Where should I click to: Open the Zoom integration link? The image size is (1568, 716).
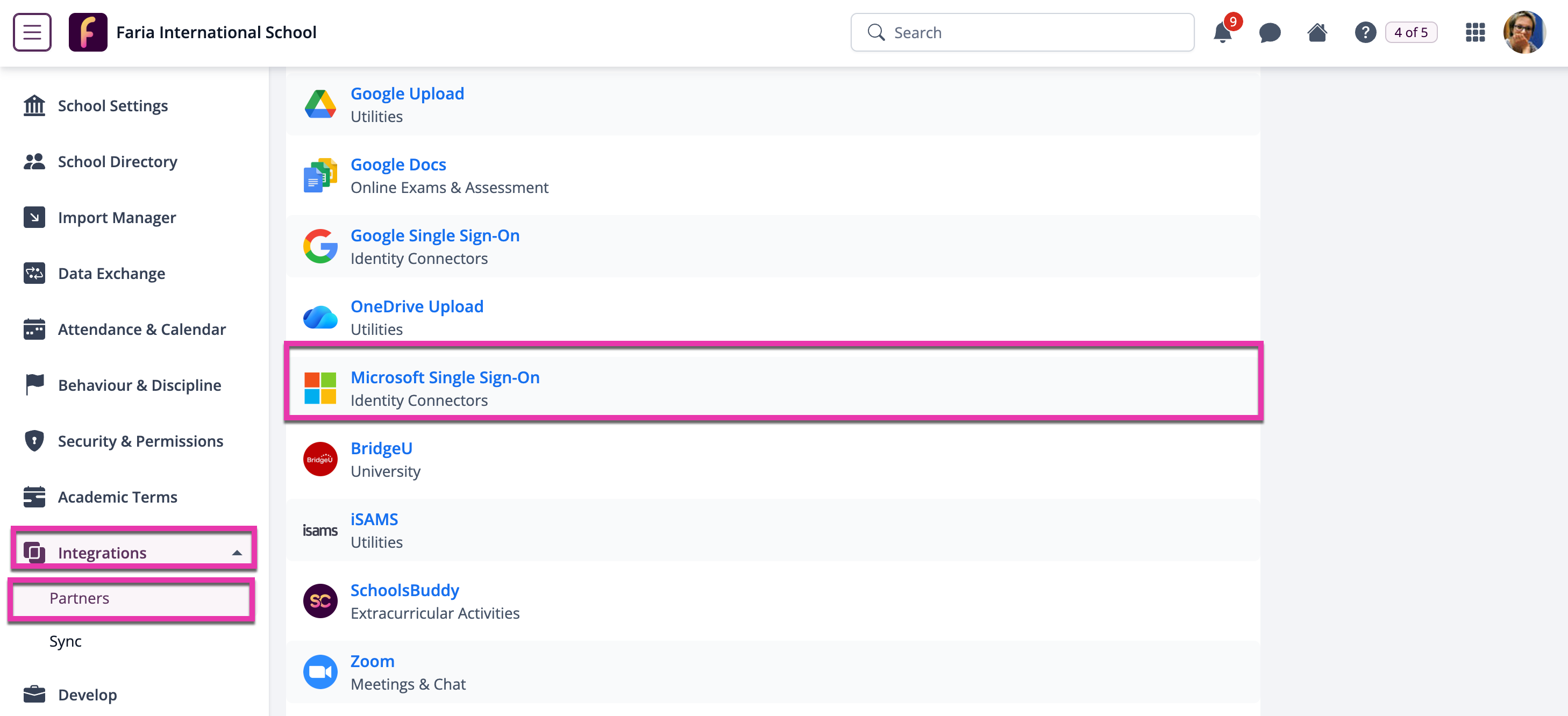(373, 661)
